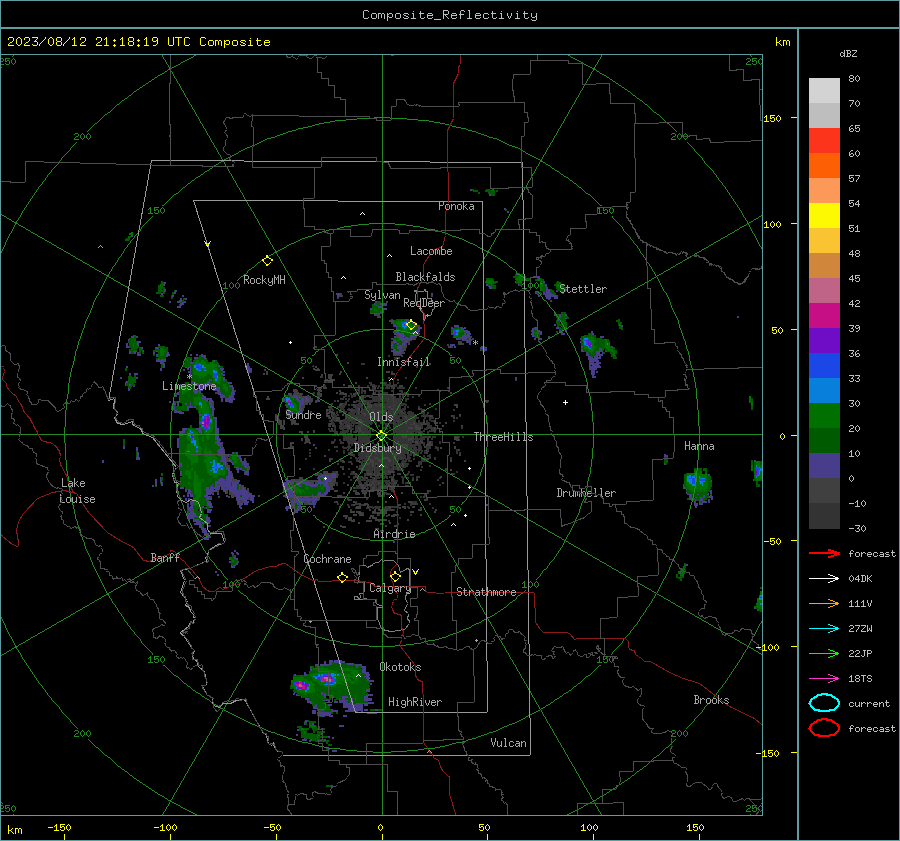The height and width of the screenshot is (841, 900).
Task: Click the Lacombe label
Action: pyautogui.click(x=431, y=251)
